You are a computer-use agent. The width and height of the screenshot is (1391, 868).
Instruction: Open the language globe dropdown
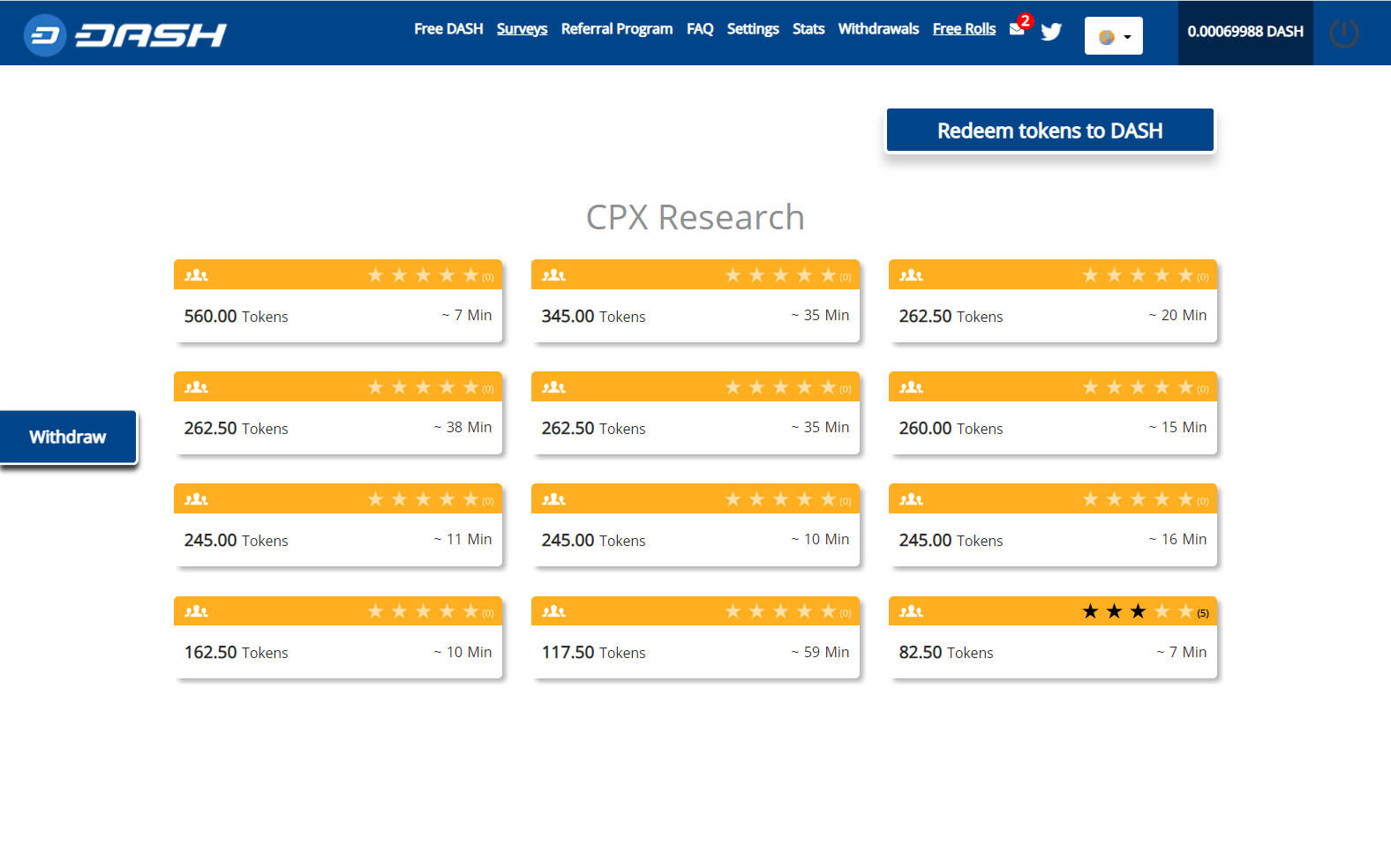pyautogui.click(x=1114, y=36)
